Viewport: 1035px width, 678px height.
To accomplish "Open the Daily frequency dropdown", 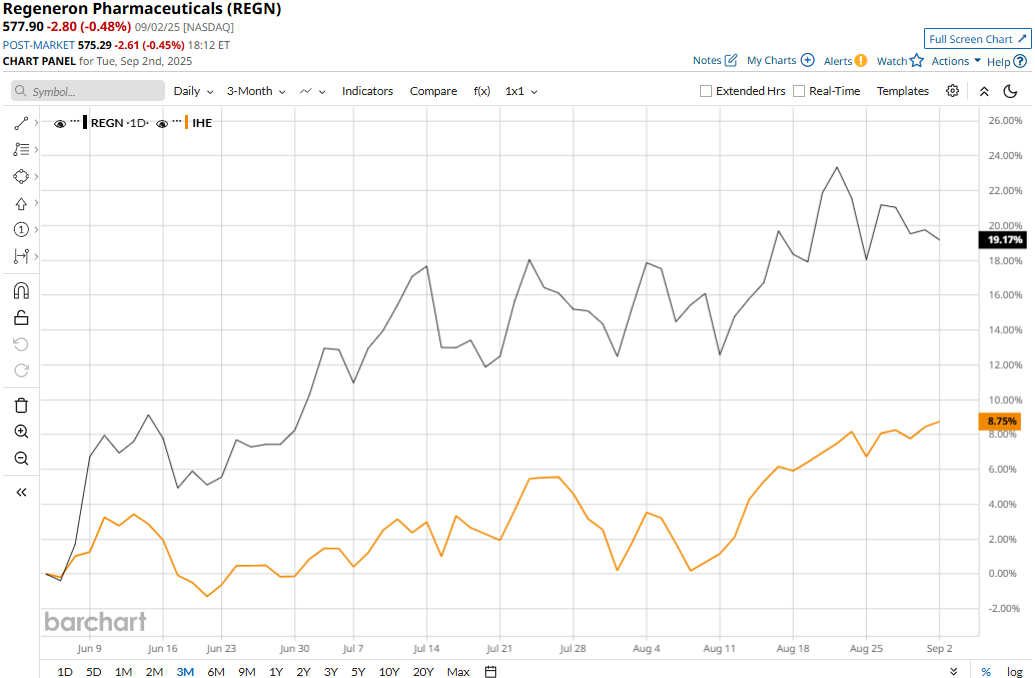I will coord(193,91).
